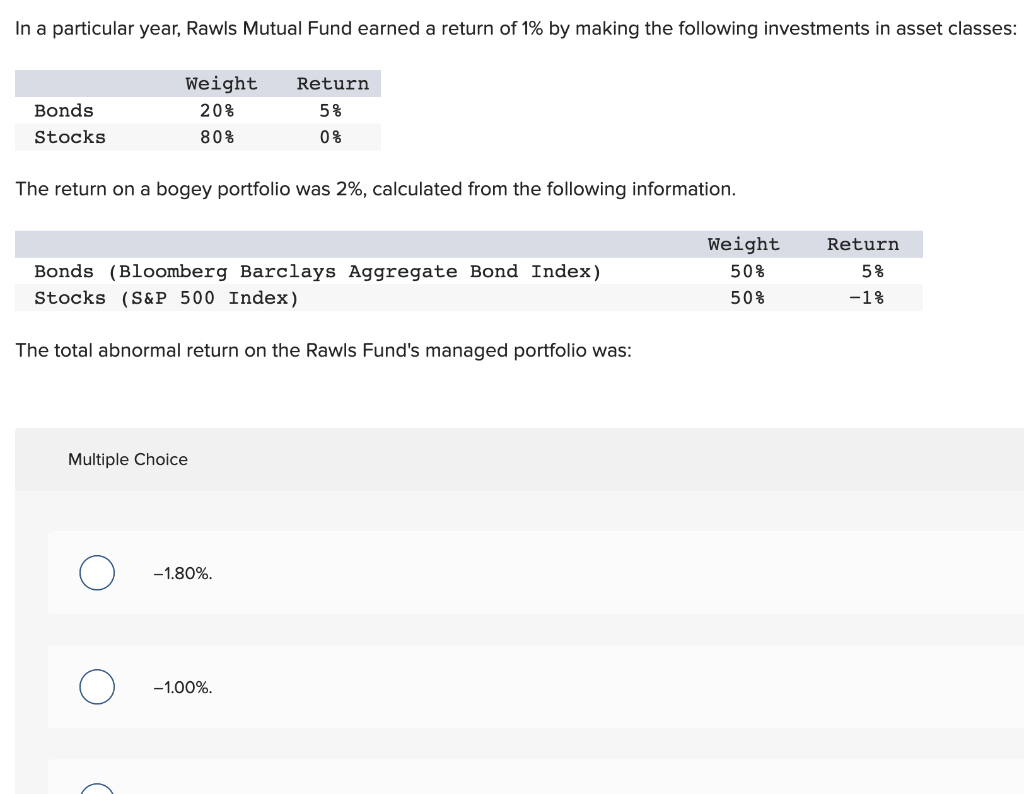Click the Multiple Choice section header
This screenshot has width=1024, height=794.
click(127, 459)
